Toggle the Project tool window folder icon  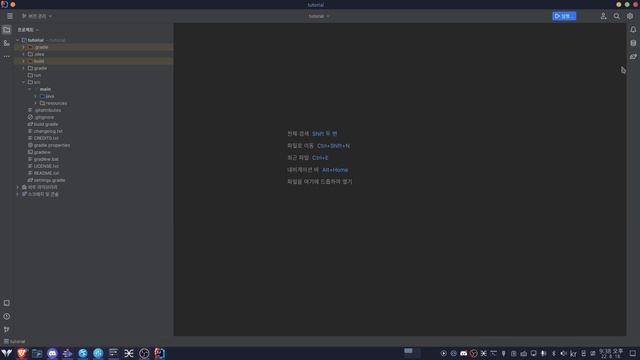point(7,29)
